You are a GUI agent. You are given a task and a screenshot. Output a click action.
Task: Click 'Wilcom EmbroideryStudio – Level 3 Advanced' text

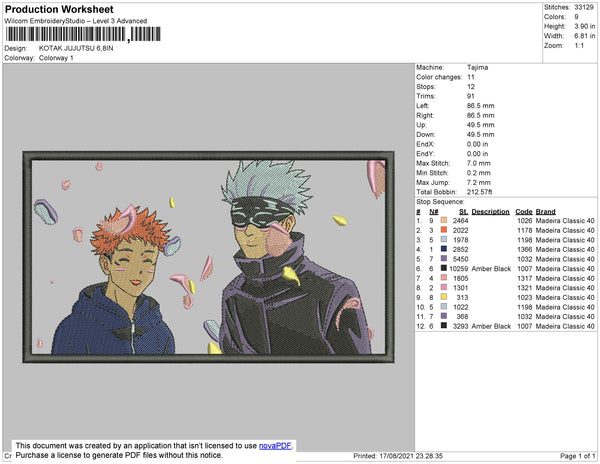coord(76,21)
